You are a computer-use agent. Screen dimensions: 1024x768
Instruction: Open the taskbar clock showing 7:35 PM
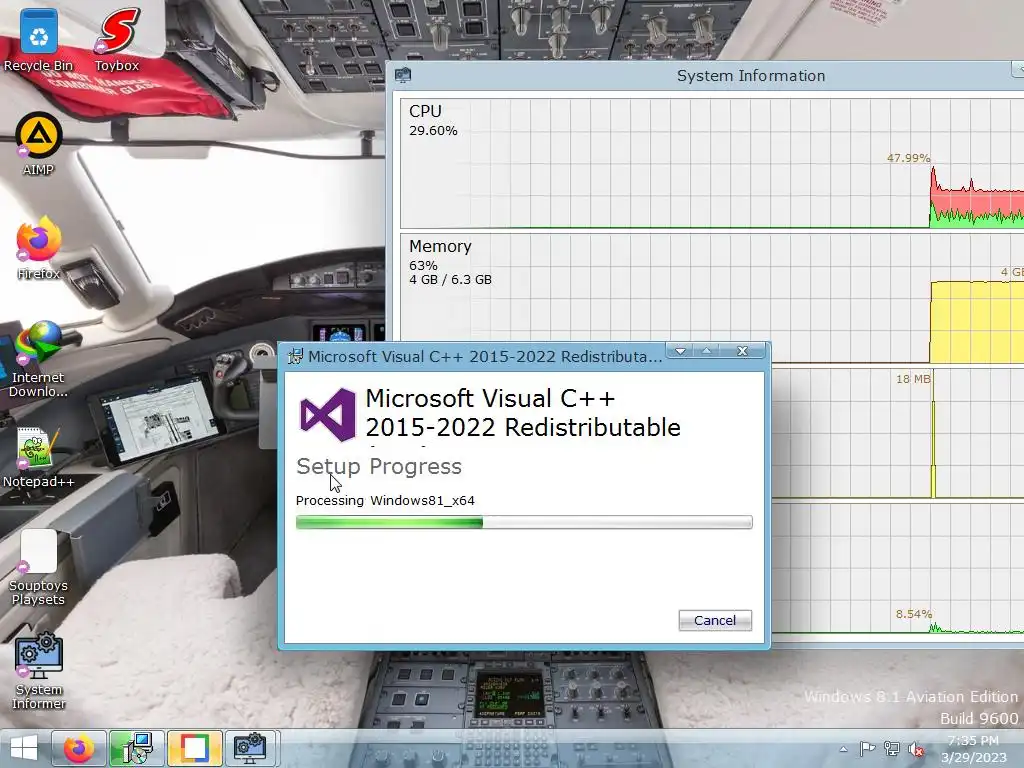[973, 749]
